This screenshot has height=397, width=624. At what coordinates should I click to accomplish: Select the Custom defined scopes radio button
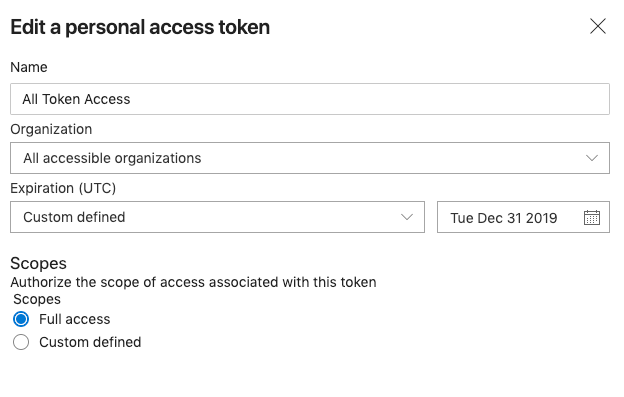click(x=21, y=342)
